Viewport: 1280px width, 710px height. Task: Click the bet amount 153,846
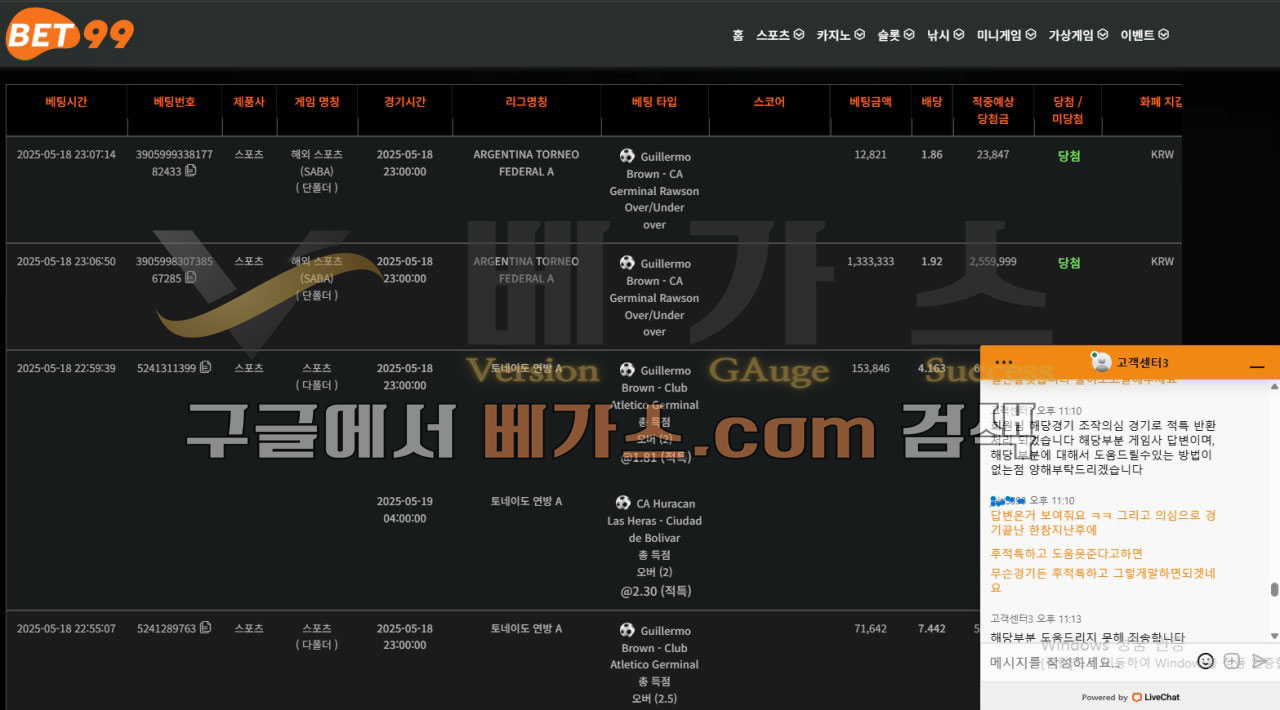[870, 368]
